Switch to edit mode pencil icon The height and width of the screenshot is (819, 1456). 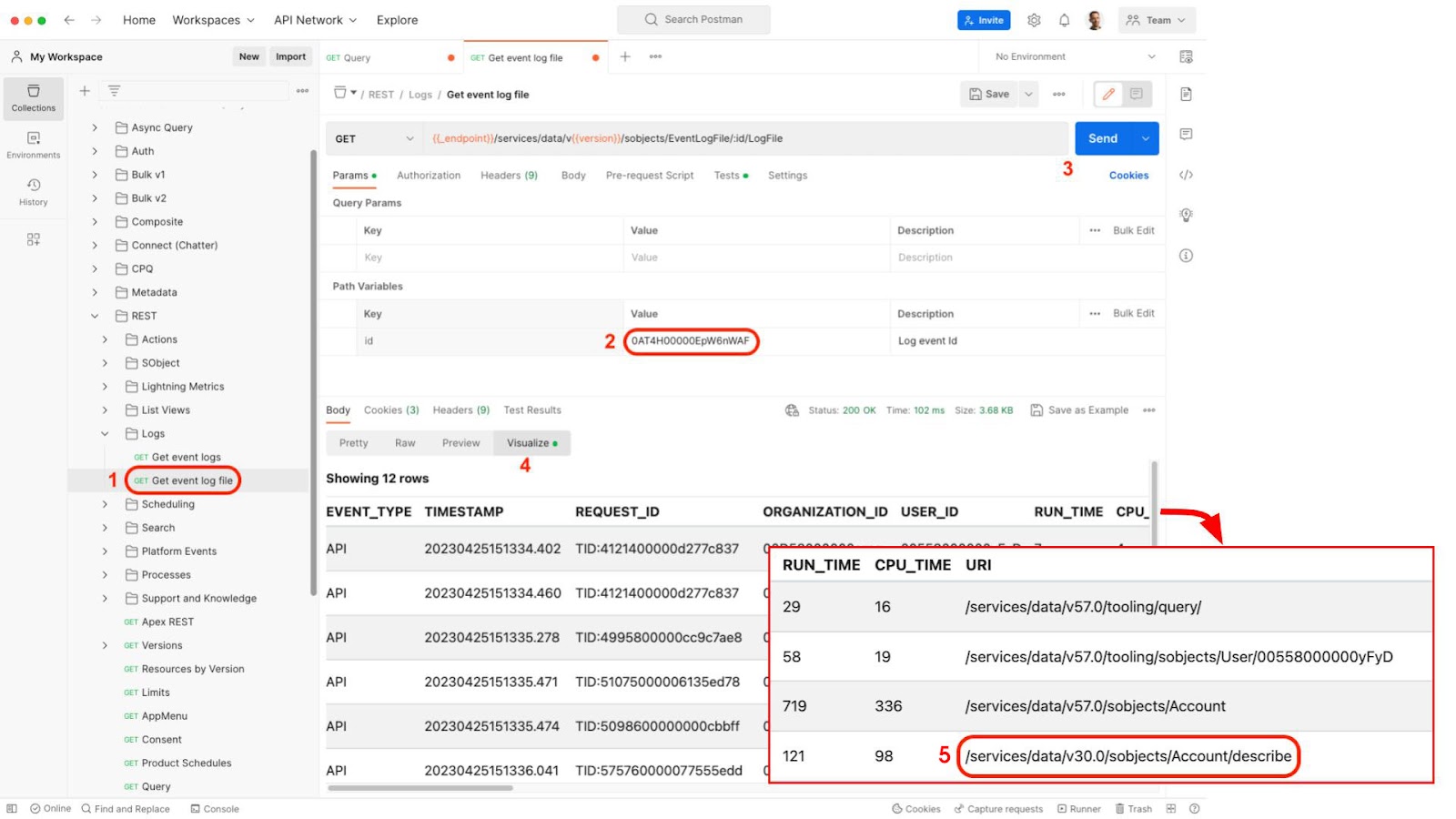tap(1108, 94)
